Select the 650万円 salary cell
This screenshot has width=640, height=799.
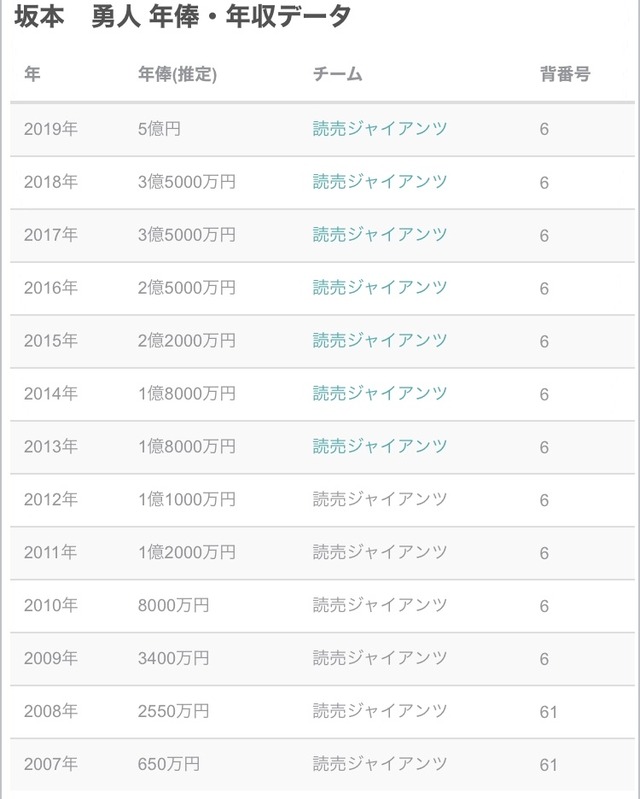click(x=169, y=764)
